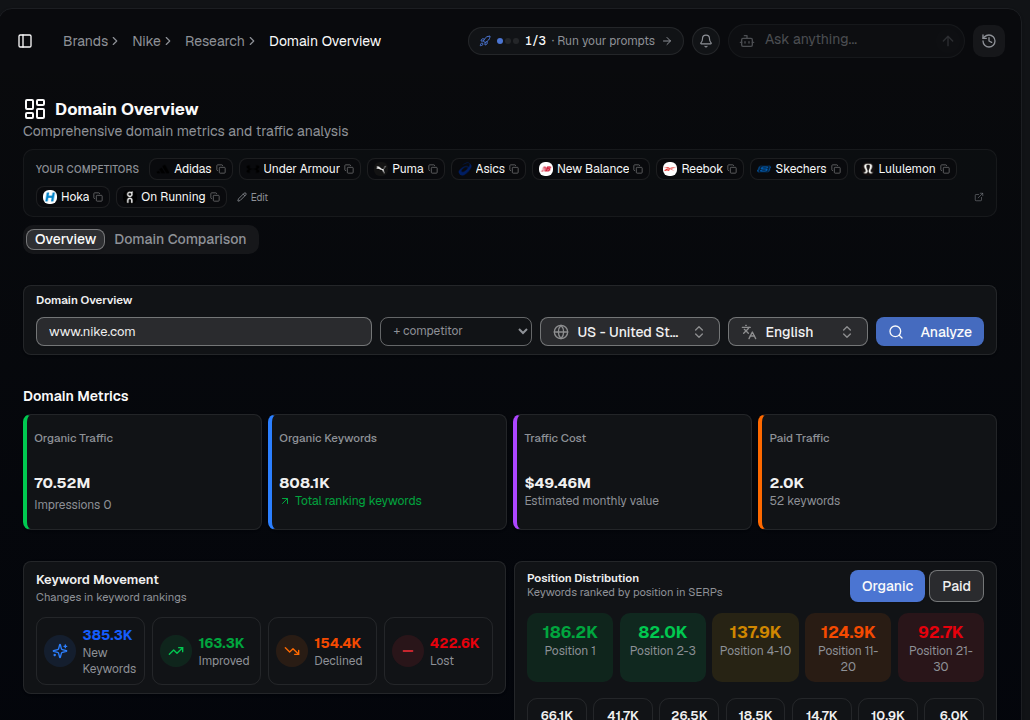Click the robot assistant icon

pyautogui.click(x=747, y=41)
